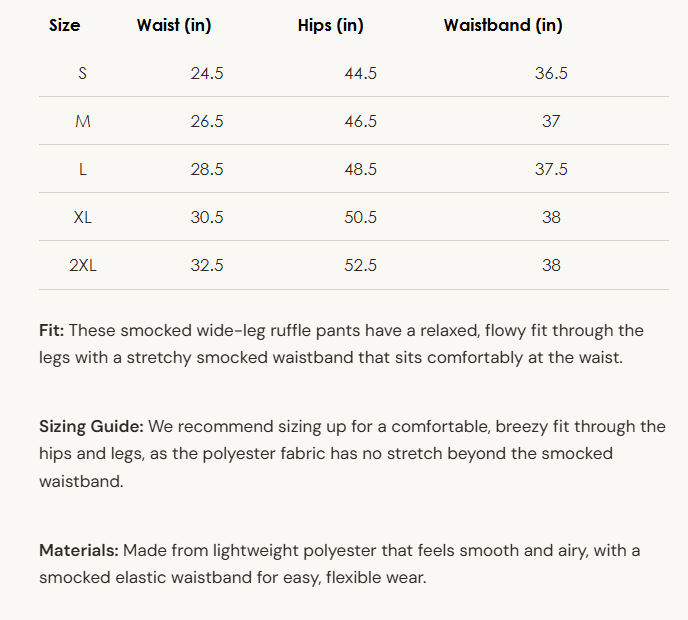Click the 30.5 waist value

207,217
